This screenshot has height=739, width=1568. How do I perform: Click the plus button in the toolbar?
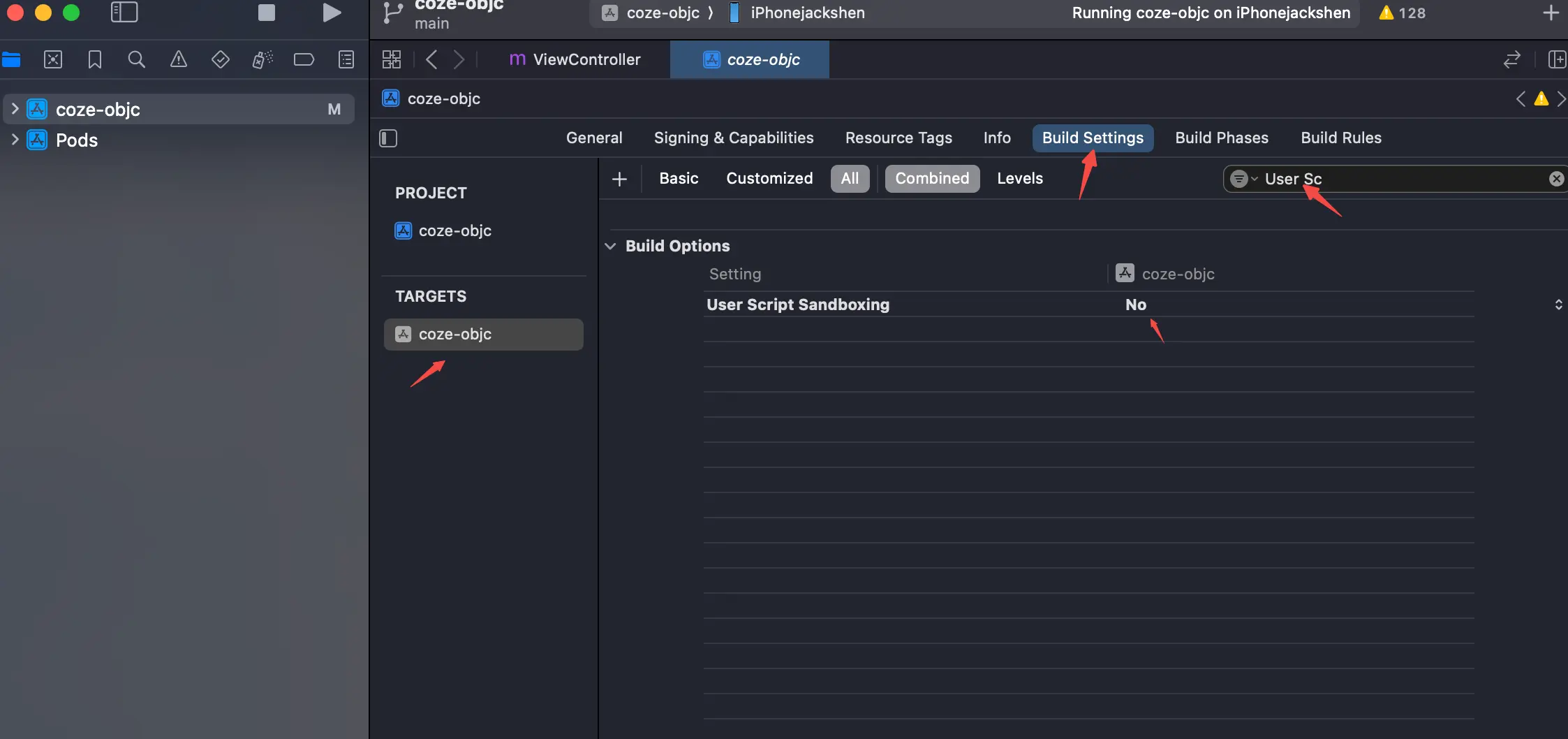point(1551,13)
